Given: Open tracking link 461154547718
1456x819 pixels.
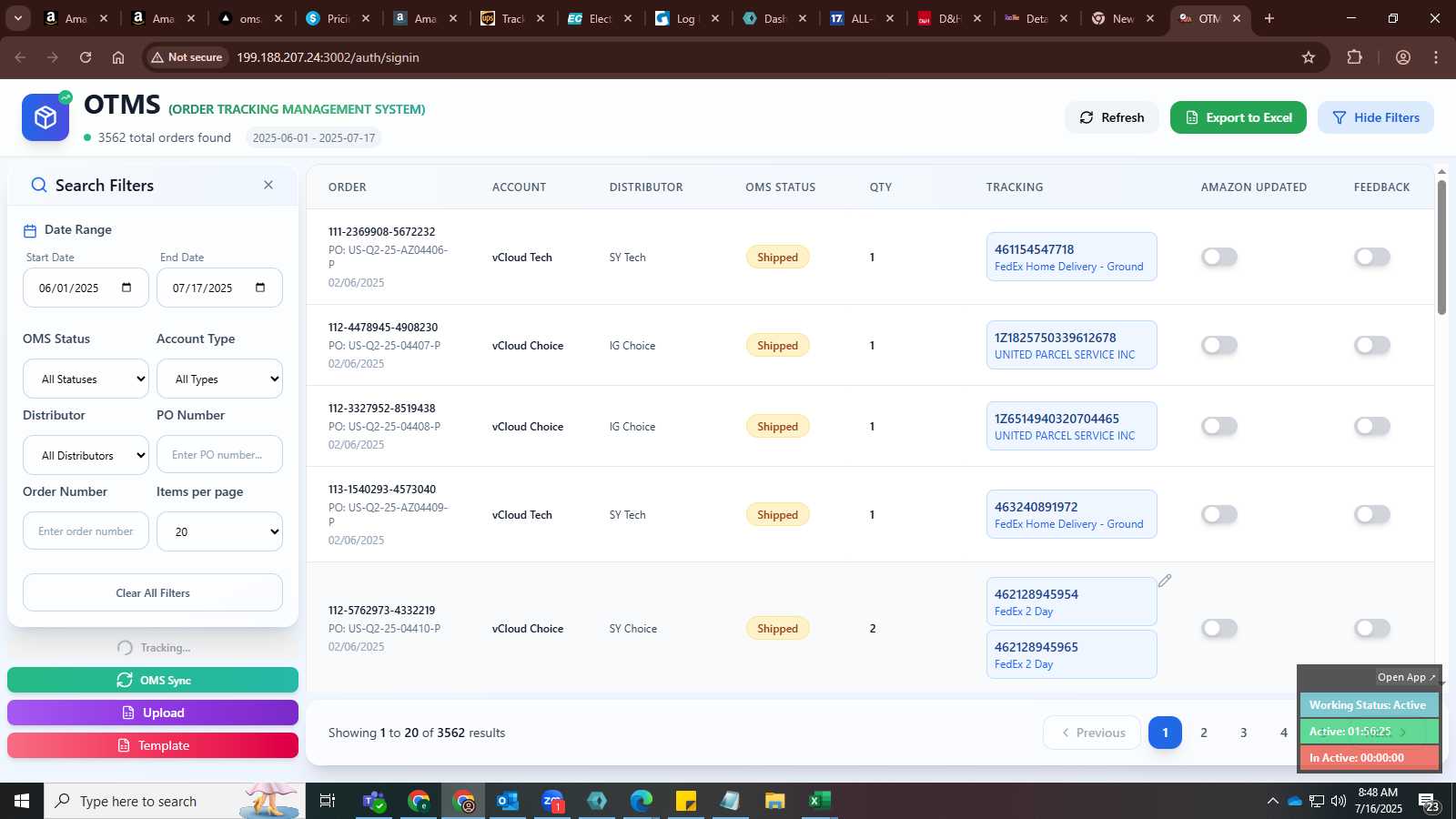Looking at the screenshot, I should pyautogui.click(x=1034, y=249).
